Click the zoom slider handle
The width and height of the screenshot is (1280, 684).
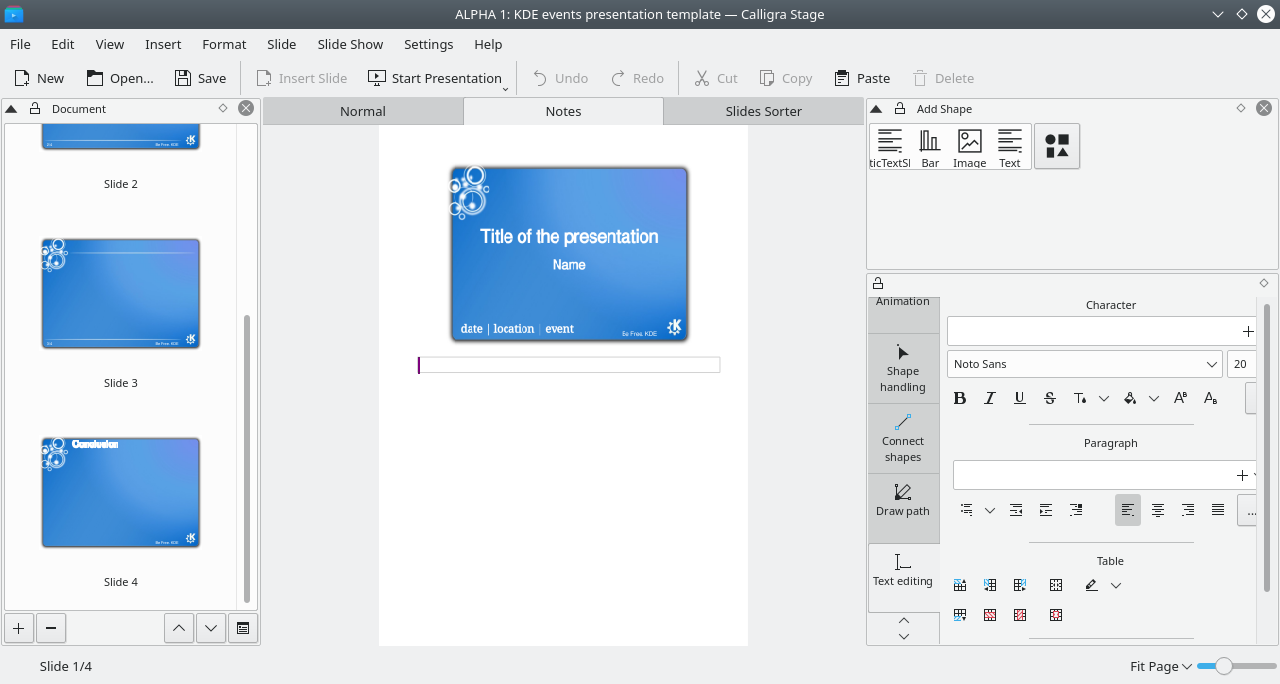(x=1224, y=666)
